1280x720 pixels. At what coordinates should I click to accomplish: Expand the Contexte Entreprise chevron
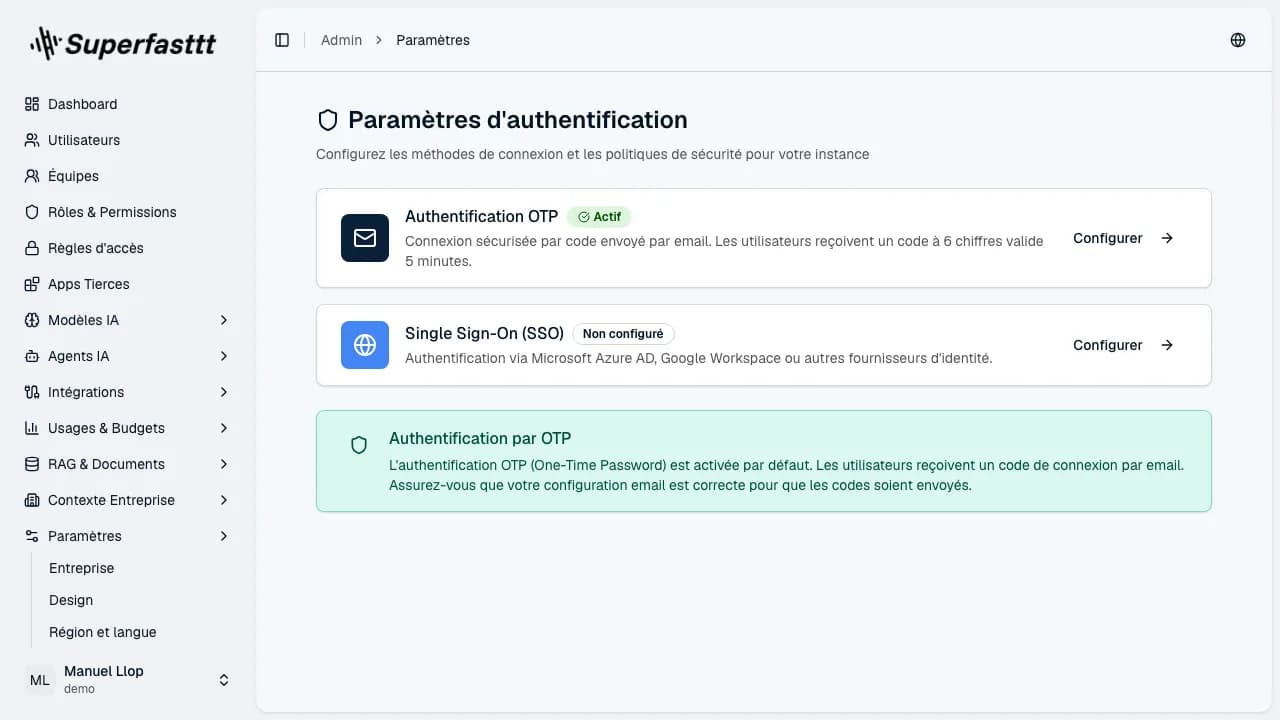[x=224, y=500]
